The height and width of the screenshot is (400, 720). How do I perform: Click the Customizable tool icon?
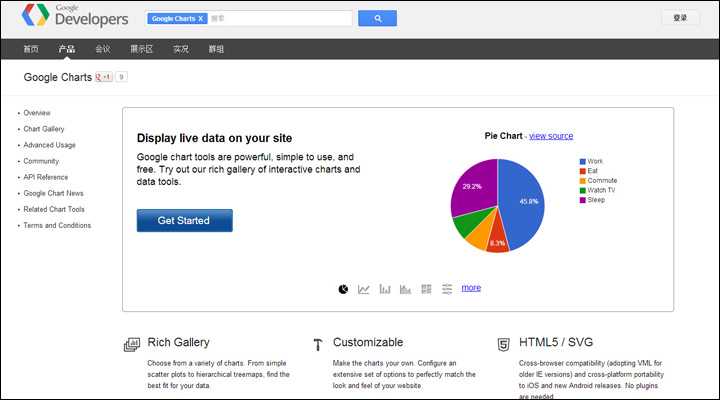(x=317, y=344)
